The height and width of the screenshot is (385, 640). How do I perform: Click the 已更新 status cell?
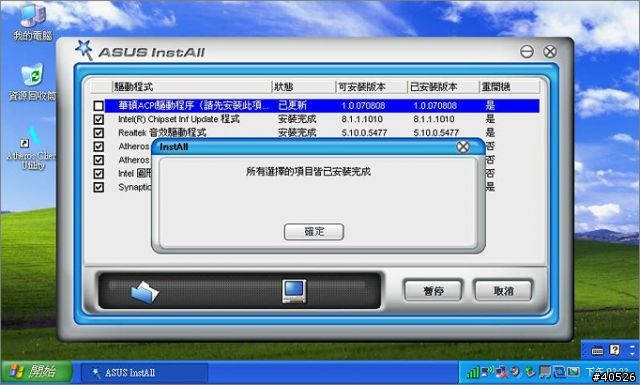click(x=292, y=105)
